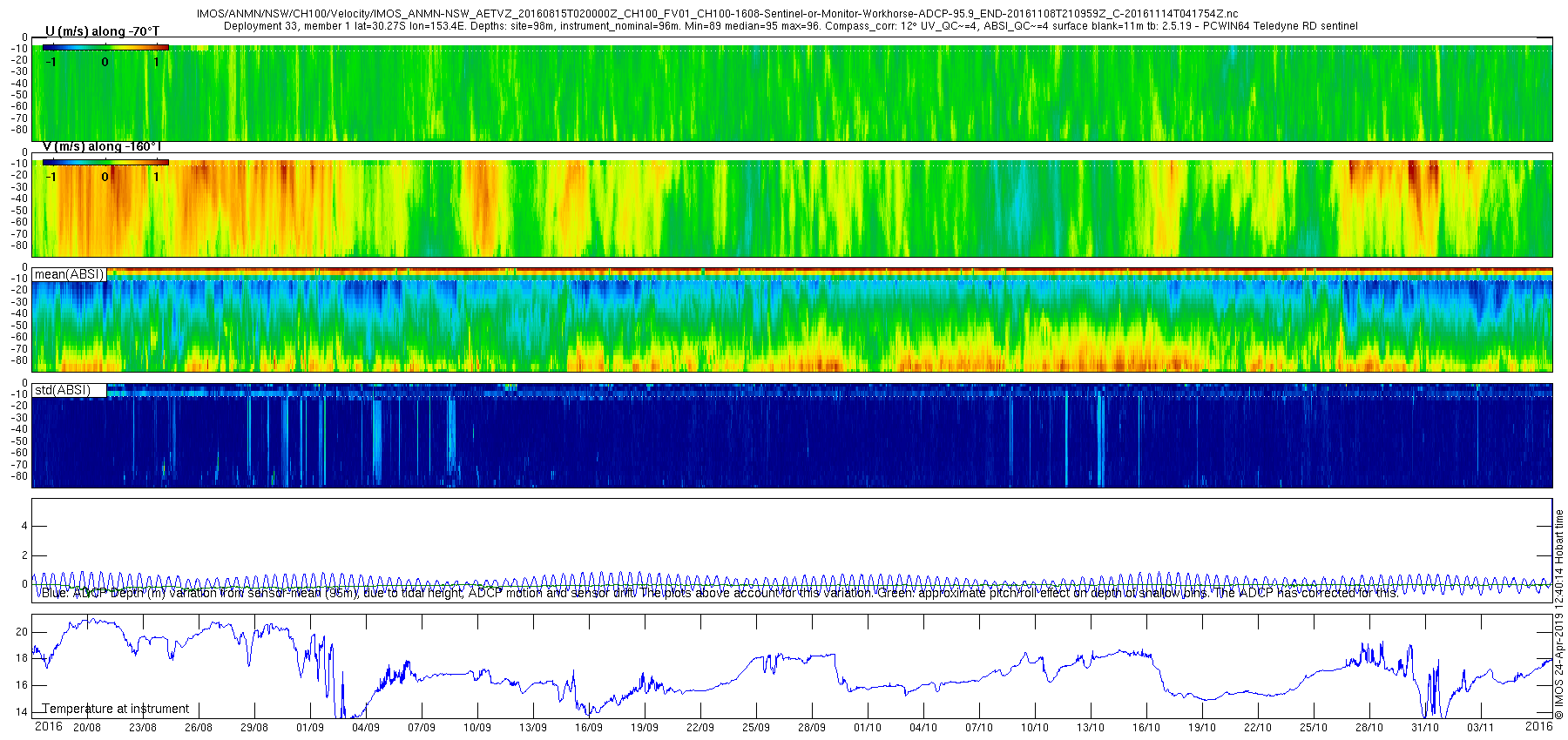
Task: Click the '28/09' date tick label
Action: click(x=812, y=728)
